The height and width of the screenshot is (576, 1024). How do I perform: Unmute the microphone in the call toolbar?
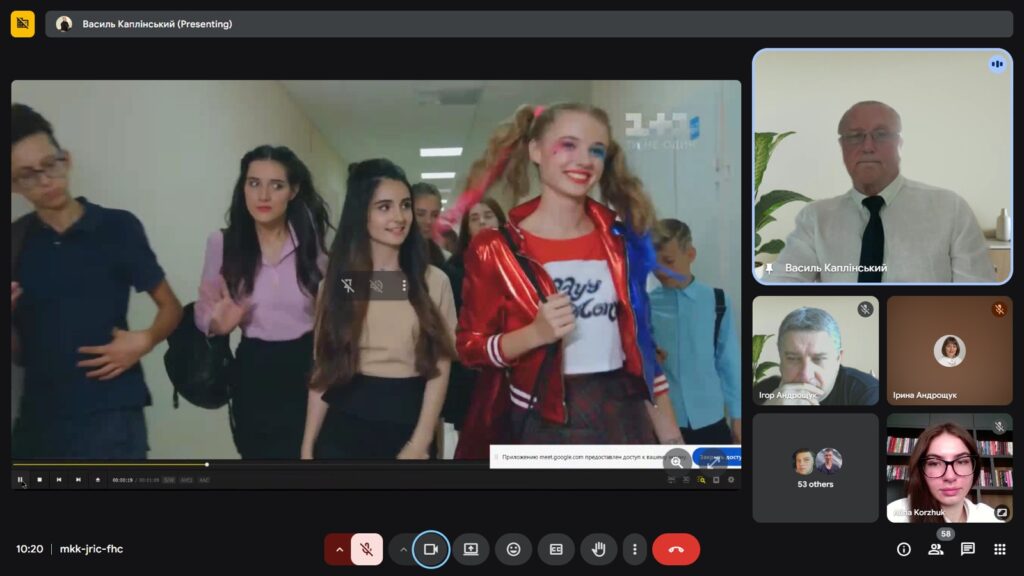tap(367, 549)
